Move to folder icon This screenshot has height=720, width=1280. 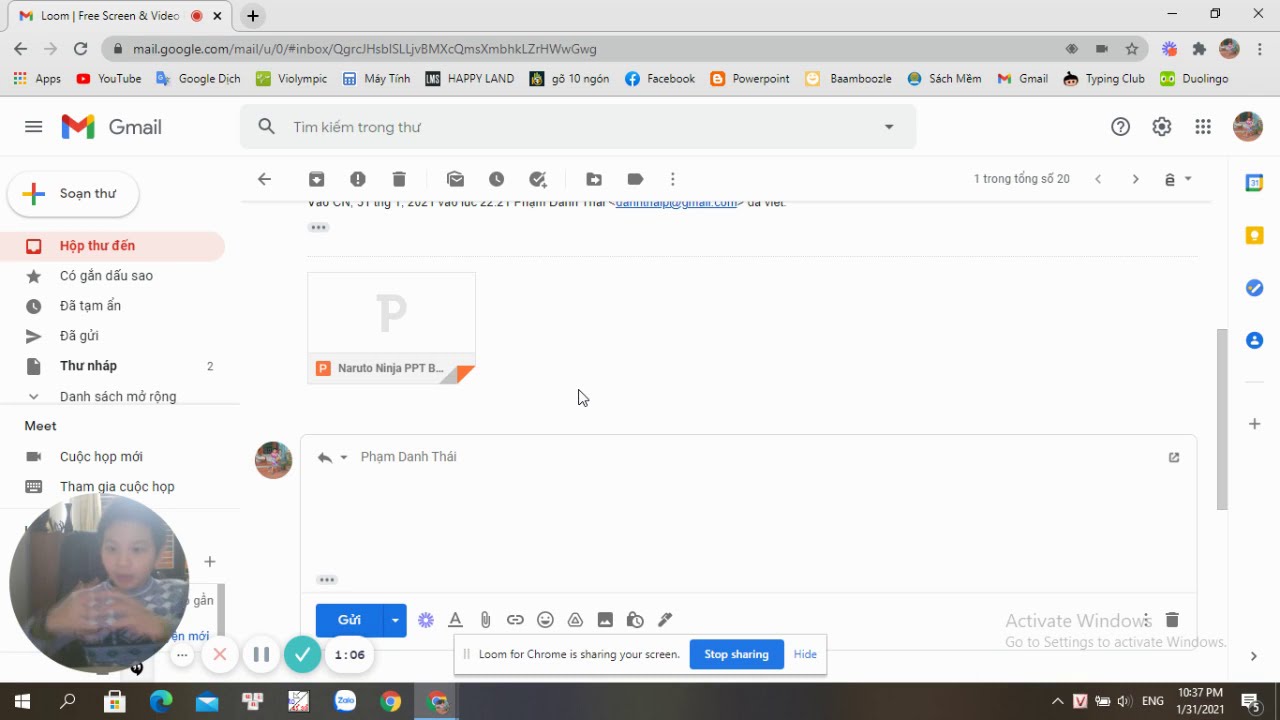(x=594, y=179)
